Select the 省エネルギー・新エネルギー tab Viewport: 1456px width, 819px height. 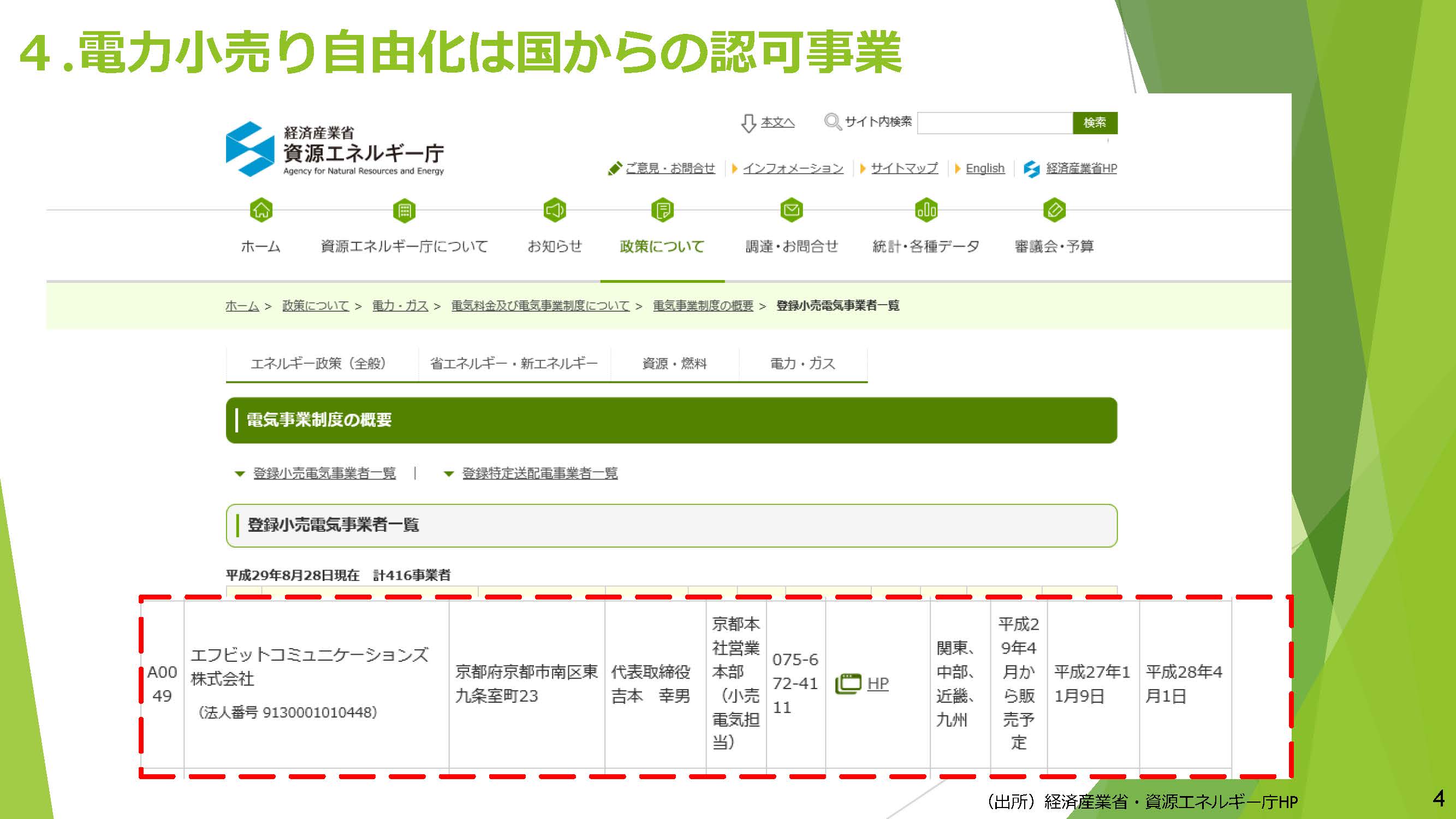[513, 364]
